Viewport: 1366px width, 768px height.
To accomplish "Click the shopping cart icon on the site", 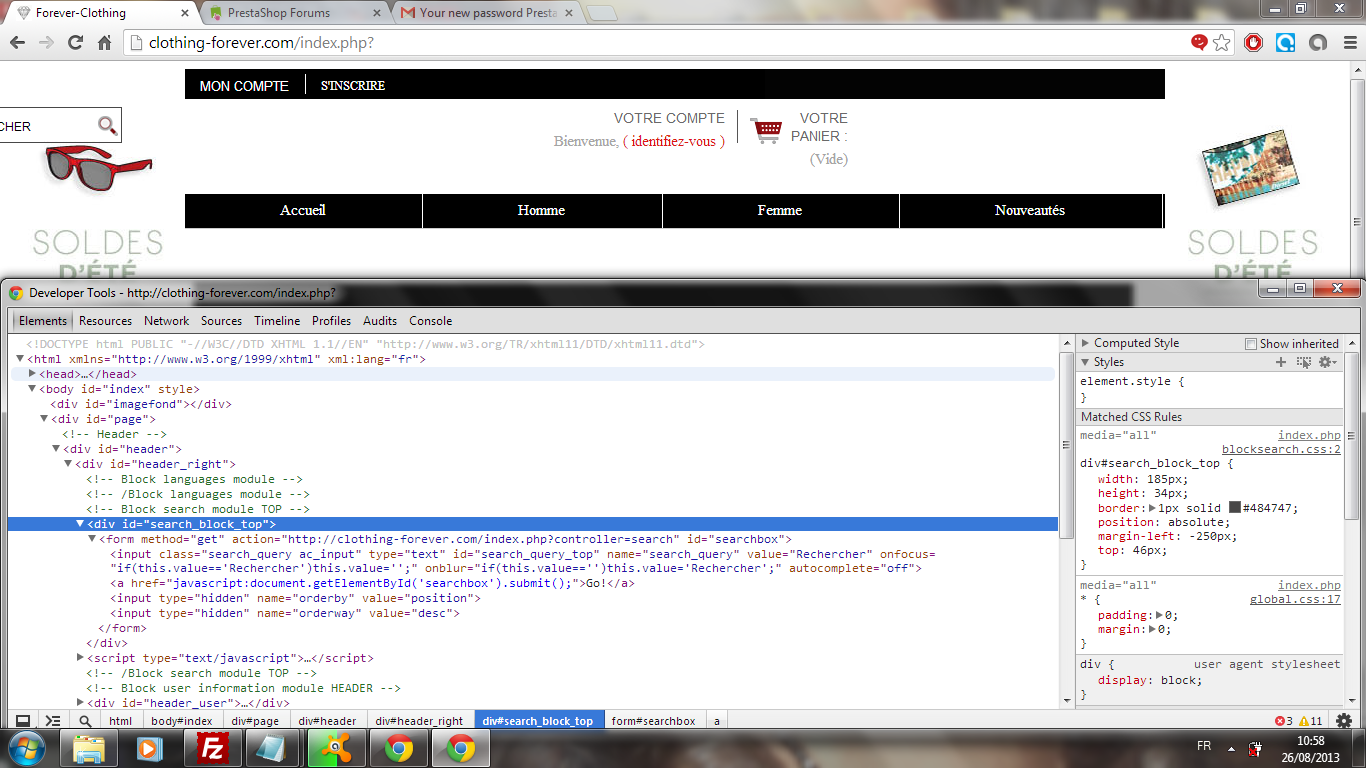I will point(766,130).
